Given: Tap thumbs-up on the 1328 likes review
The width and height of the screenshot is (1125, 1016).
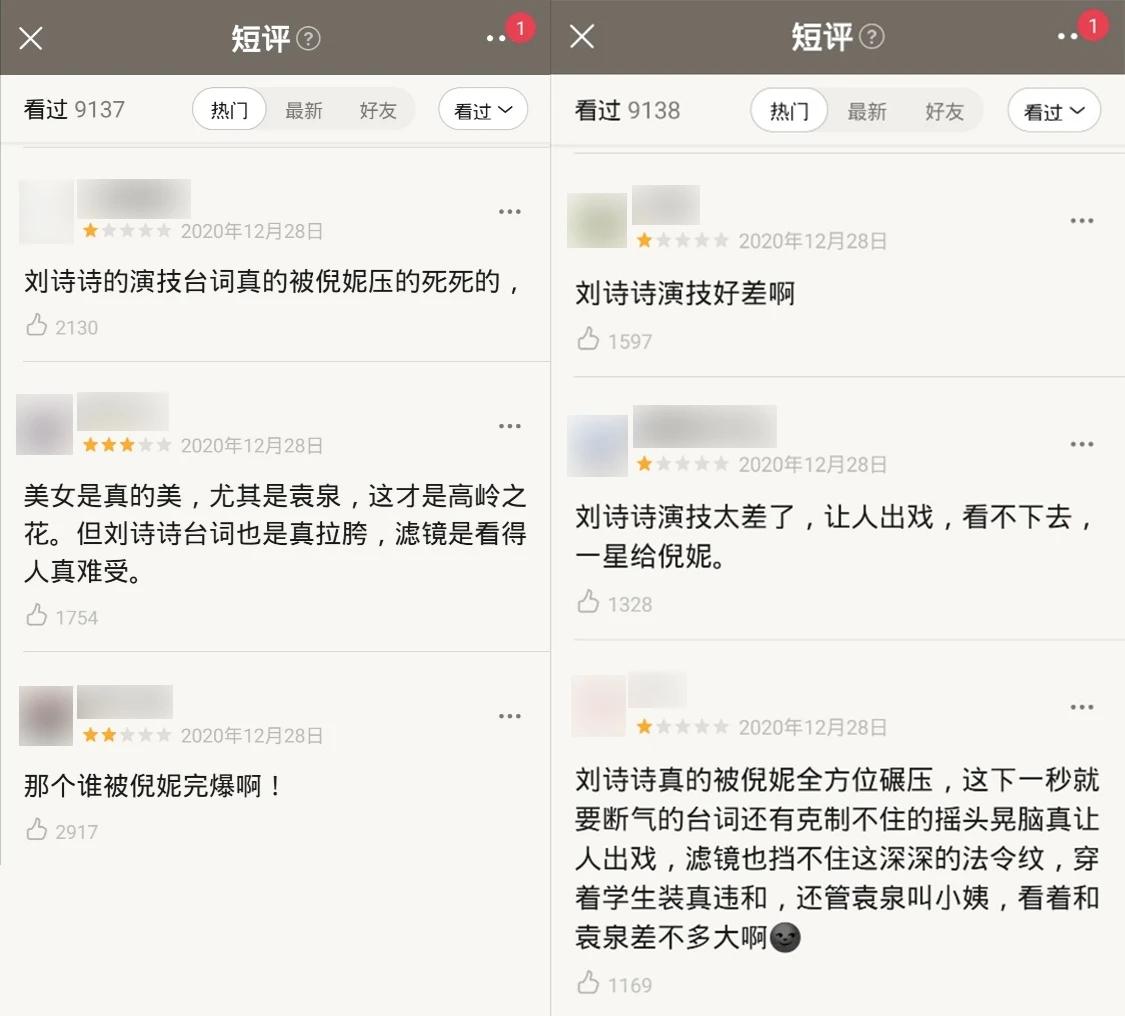Looking at the screenshot, I should [x=588, y=603].
